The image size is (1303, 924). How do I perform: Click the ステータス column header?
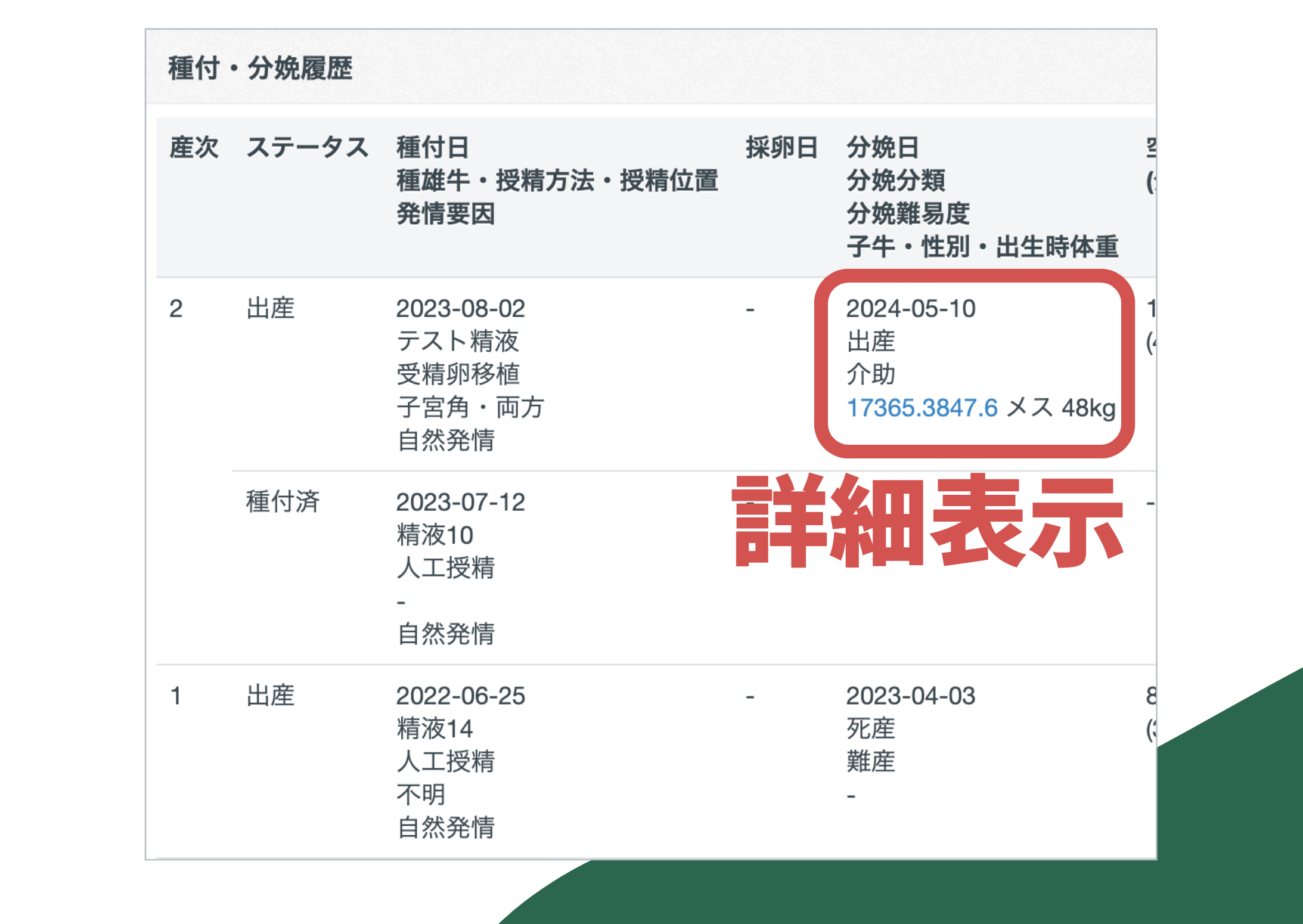pyautogui.click(x=308, y=147)
